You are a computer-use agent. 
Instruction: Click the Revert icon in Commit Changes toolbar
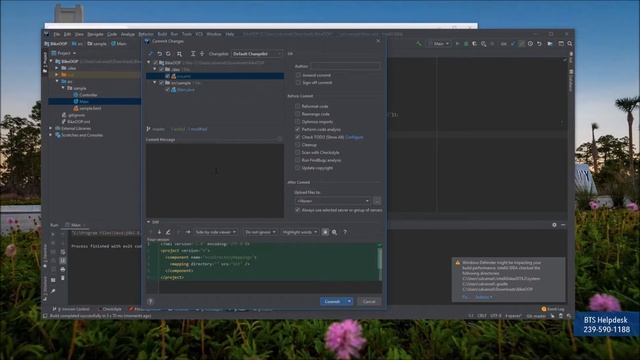pos(160,54)
